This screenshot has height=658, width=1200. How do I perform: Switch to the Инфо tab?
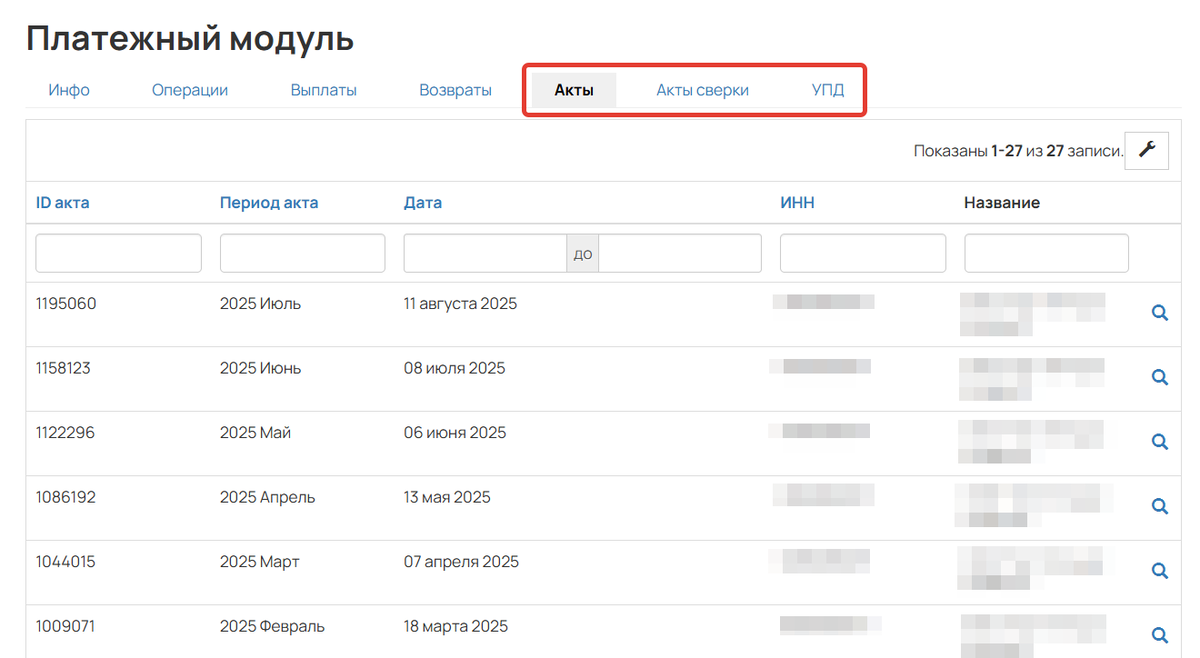click(69, 90)
